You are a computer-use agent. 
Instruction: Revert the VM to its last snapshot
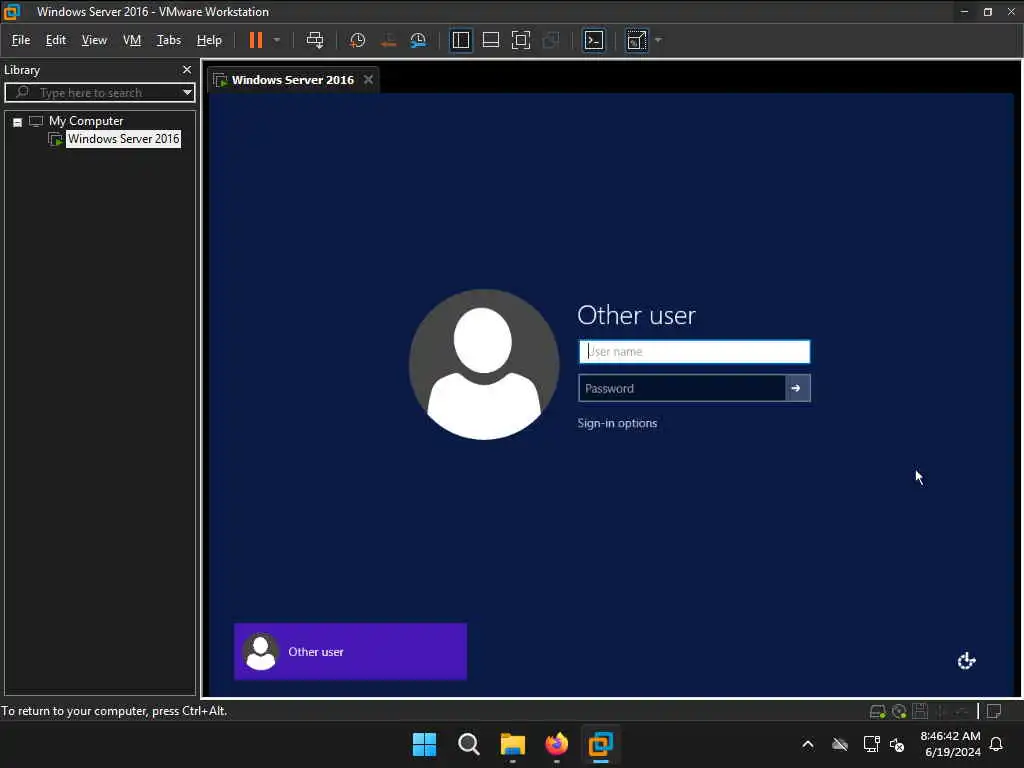click(388, 40)
